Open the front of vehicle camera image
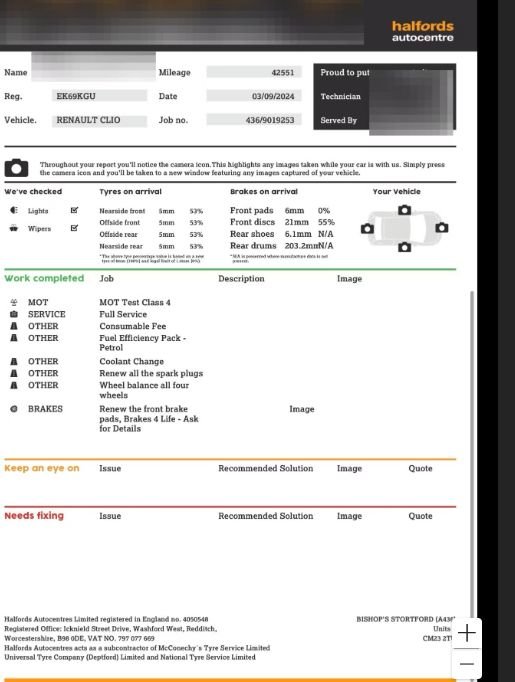The width and height of the screenshot is (515, 682). [x=405, y=210]
